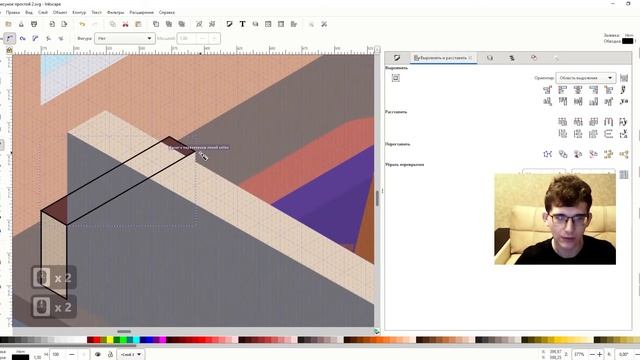Open the Вид menu
Screen dimensions: 640x360
point(29,13)
